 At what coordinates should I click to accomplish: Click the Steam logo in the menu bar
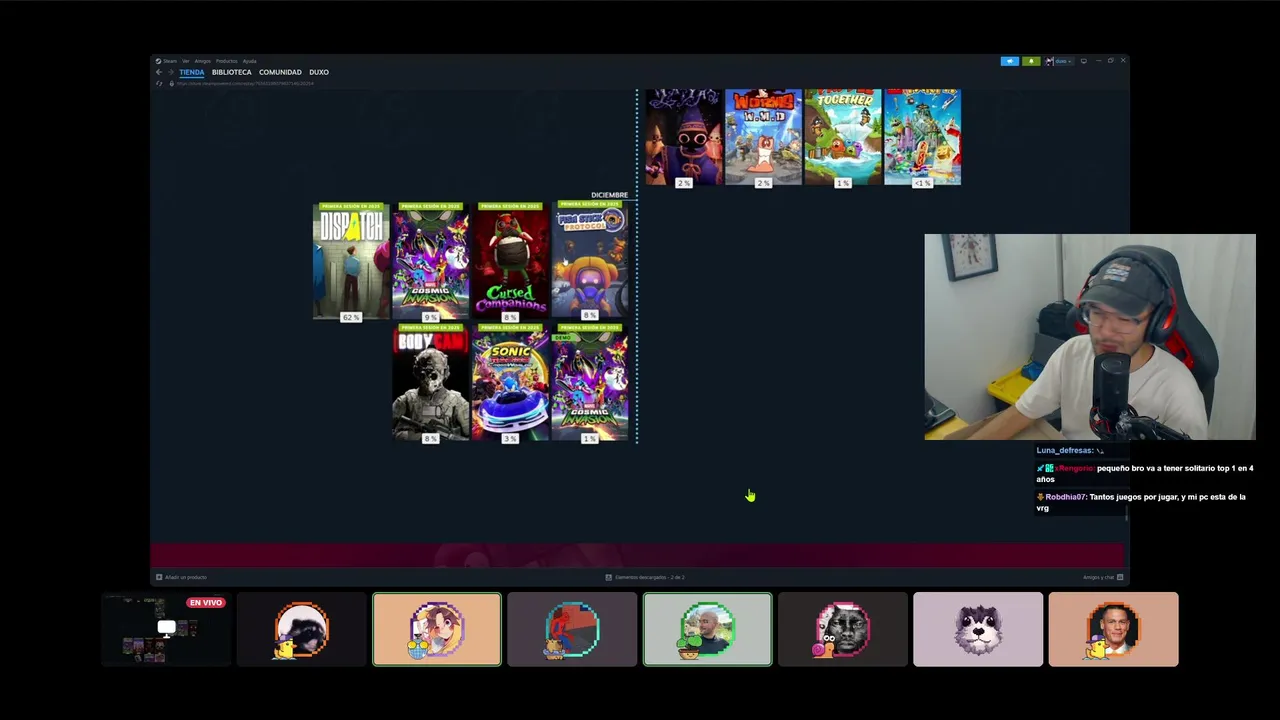pyautogui.click(x=158, y=61)
